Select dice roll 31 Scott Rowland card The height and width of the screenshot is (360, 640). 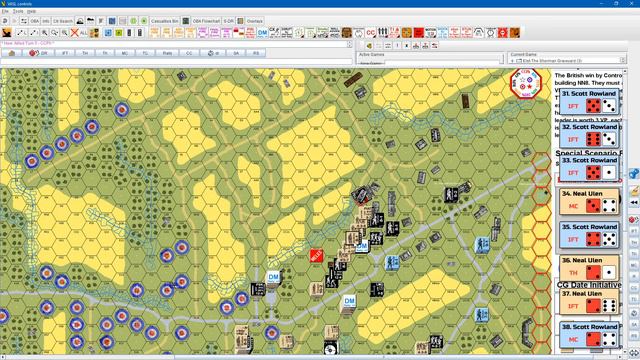pyautogui.click(x=589, y=101)
